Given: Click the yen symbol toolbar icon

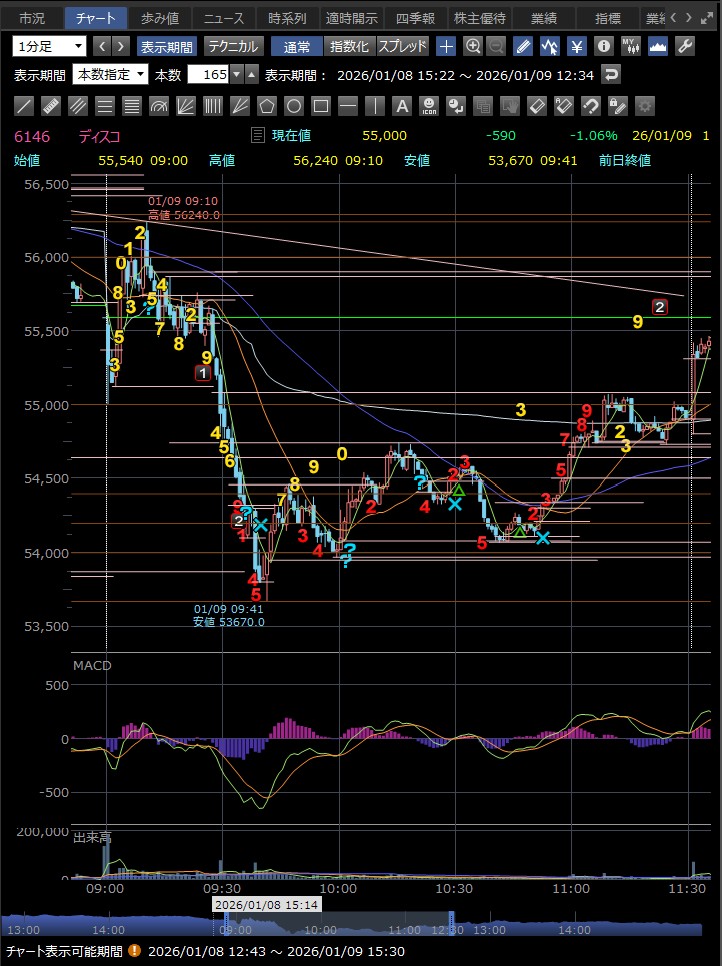Looking at the screenshot, I should coord(577,46).
